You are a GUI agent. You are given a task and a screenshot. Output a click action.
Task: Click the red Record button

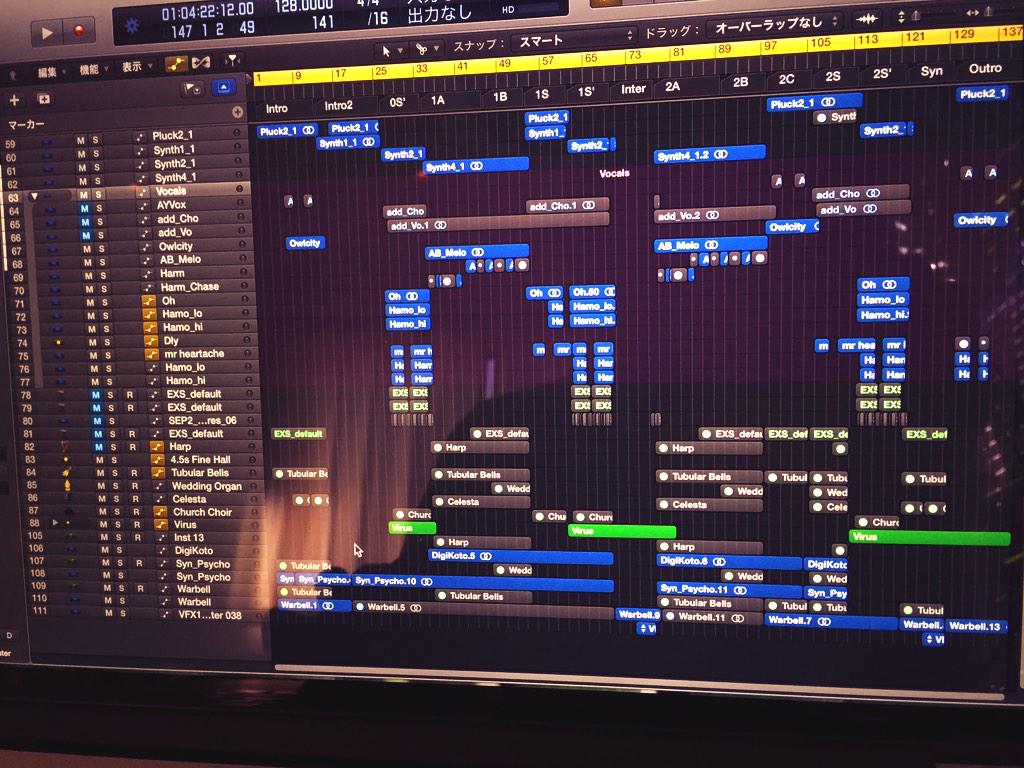80,30
